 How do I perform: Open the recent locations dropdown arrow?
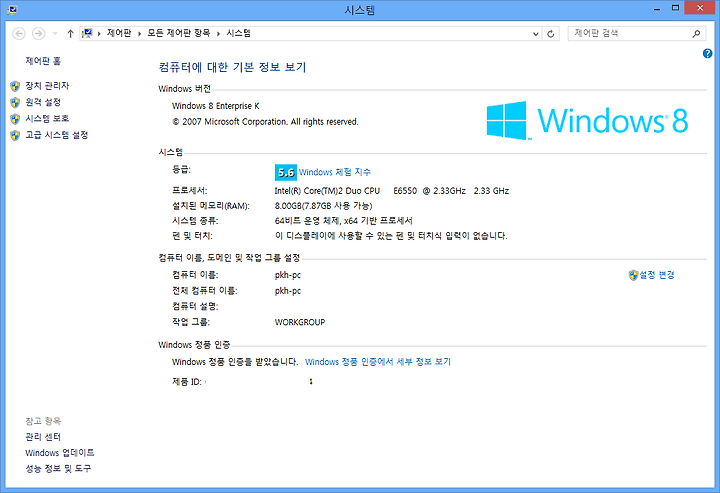coord(55,34)
